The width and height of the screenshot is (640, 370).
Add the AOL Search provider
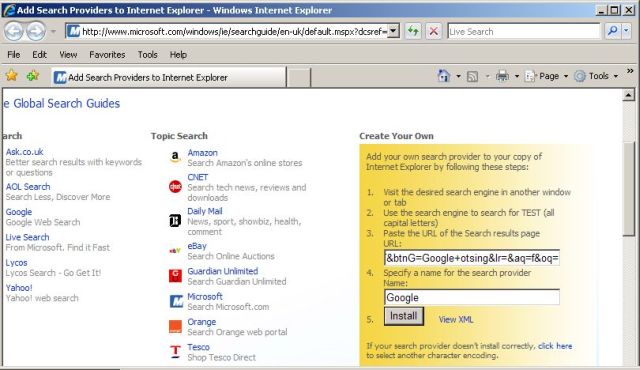click(28, 187)
